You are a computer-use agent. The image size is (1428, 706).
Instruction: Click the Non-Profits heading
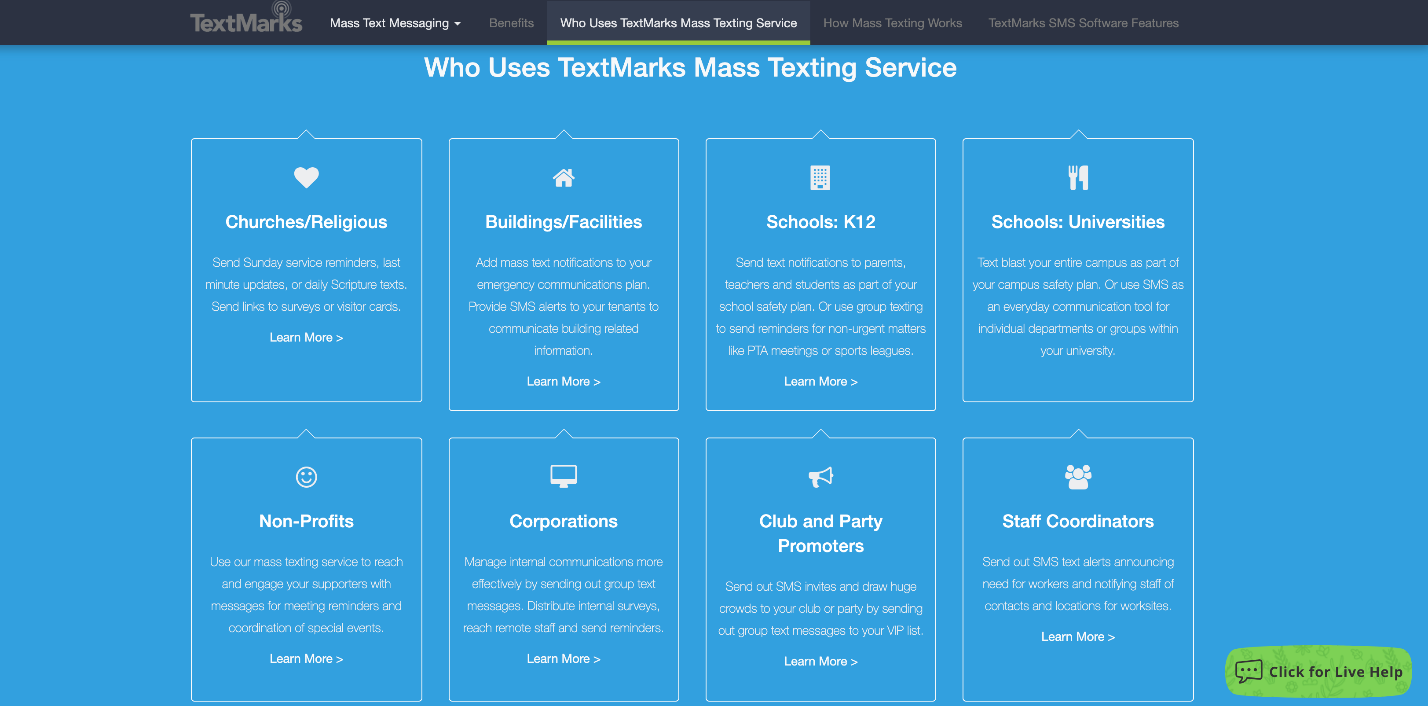[x=306, y=521]
